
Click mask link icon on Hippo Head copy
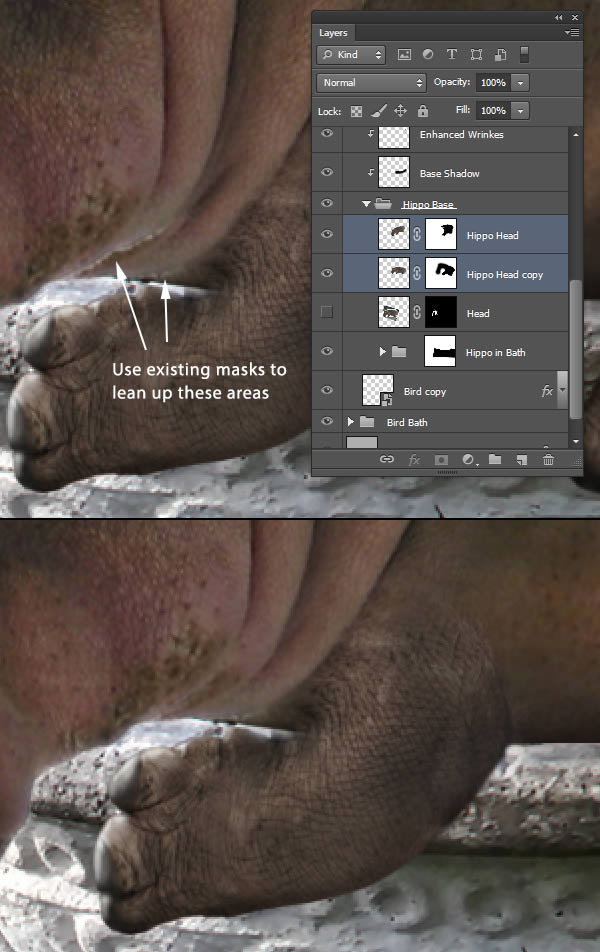point(417,273)
